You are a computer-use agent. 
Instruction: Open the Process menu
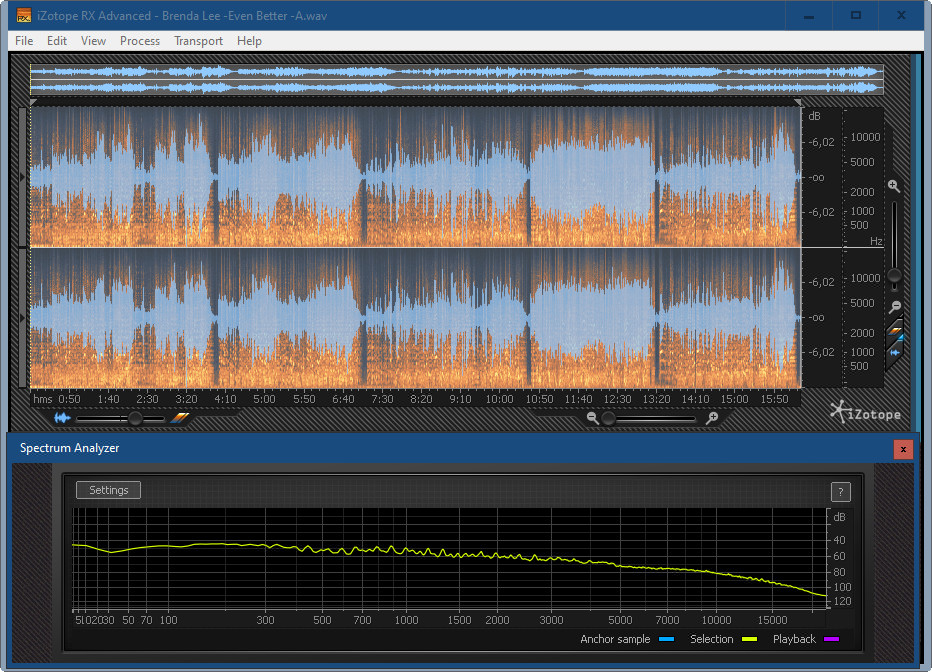click(139, 41)
